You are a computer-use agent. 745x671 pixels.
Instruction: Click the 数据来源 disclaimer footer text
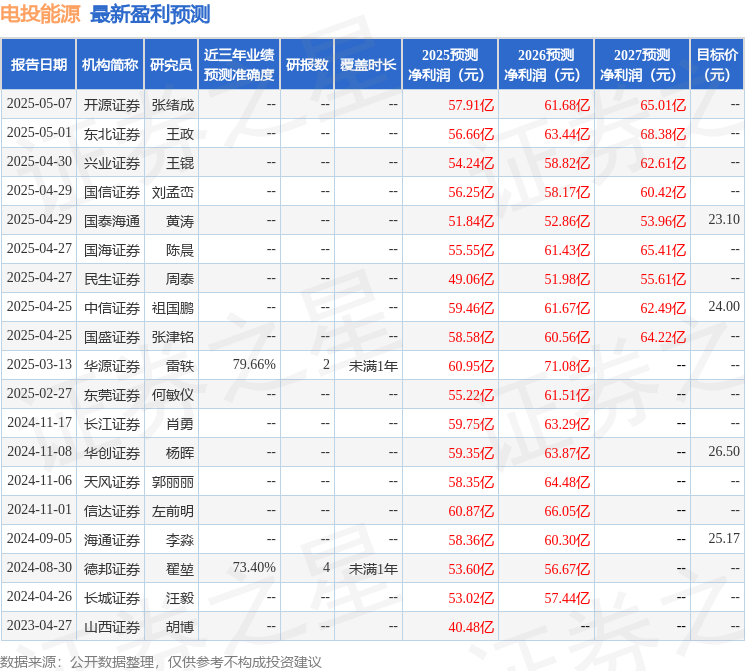click(x=161, y=661)
